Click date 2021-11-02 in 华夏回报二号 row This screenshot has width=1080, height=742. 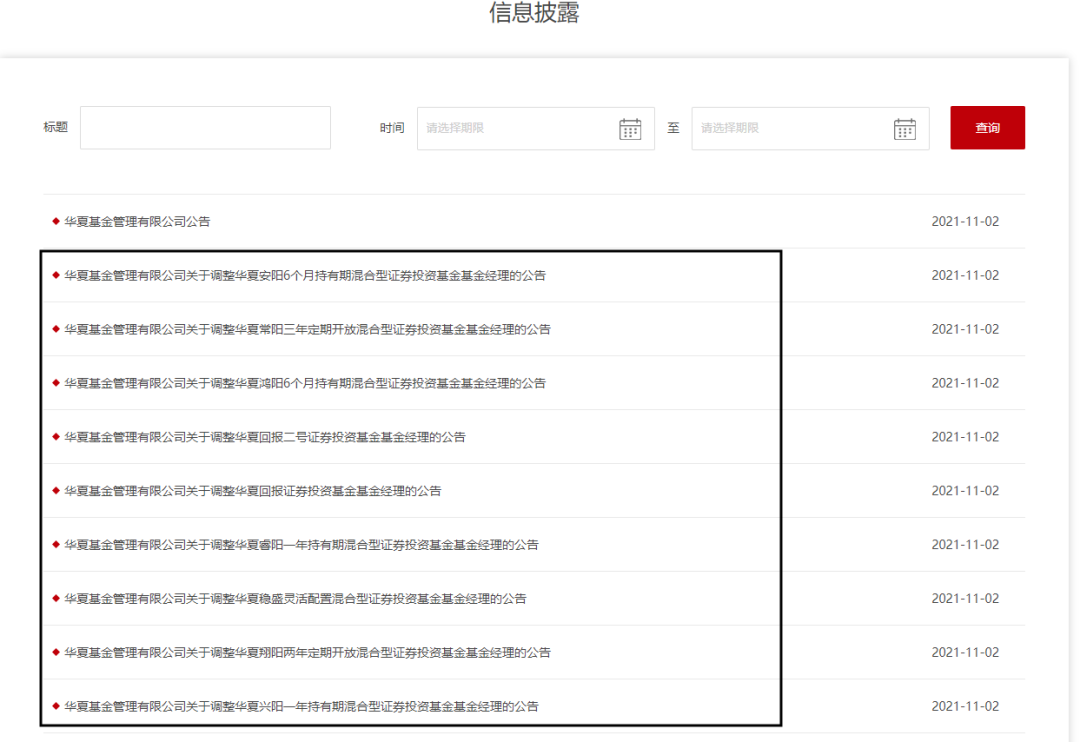click(x=965, y=437)
